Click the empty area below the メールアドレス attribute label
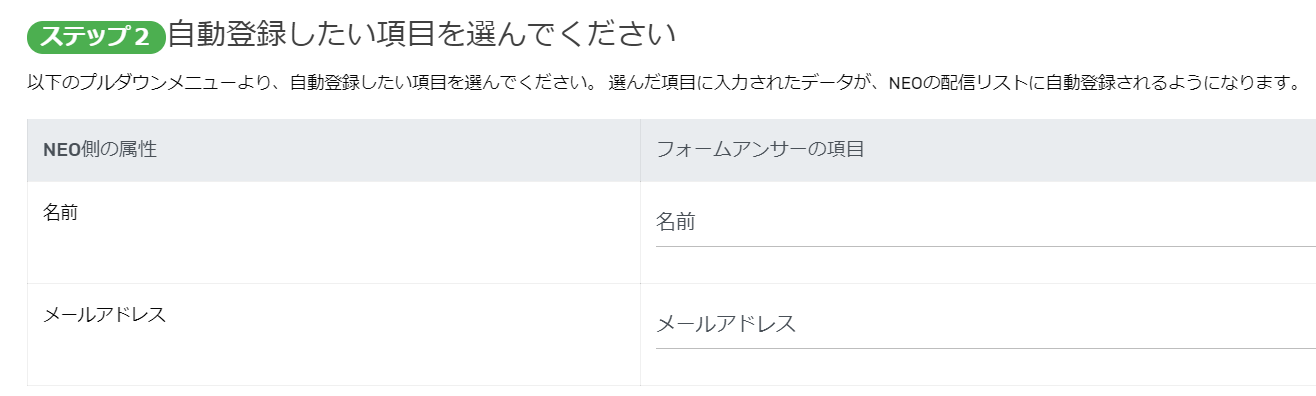This screenshot has height=396, width=1316. point(334,356)
